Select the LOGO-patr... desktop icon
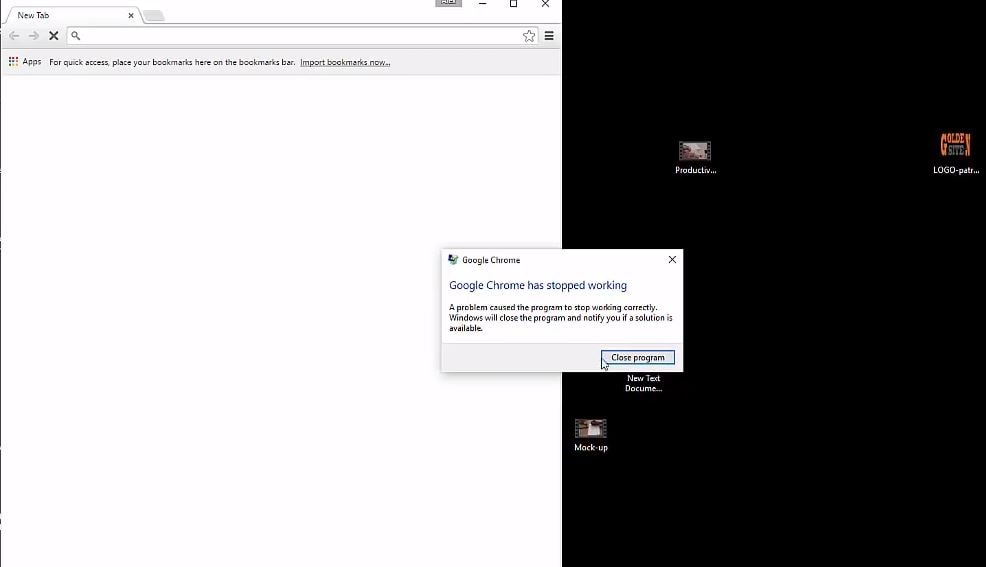 click(x=956, y=153)
